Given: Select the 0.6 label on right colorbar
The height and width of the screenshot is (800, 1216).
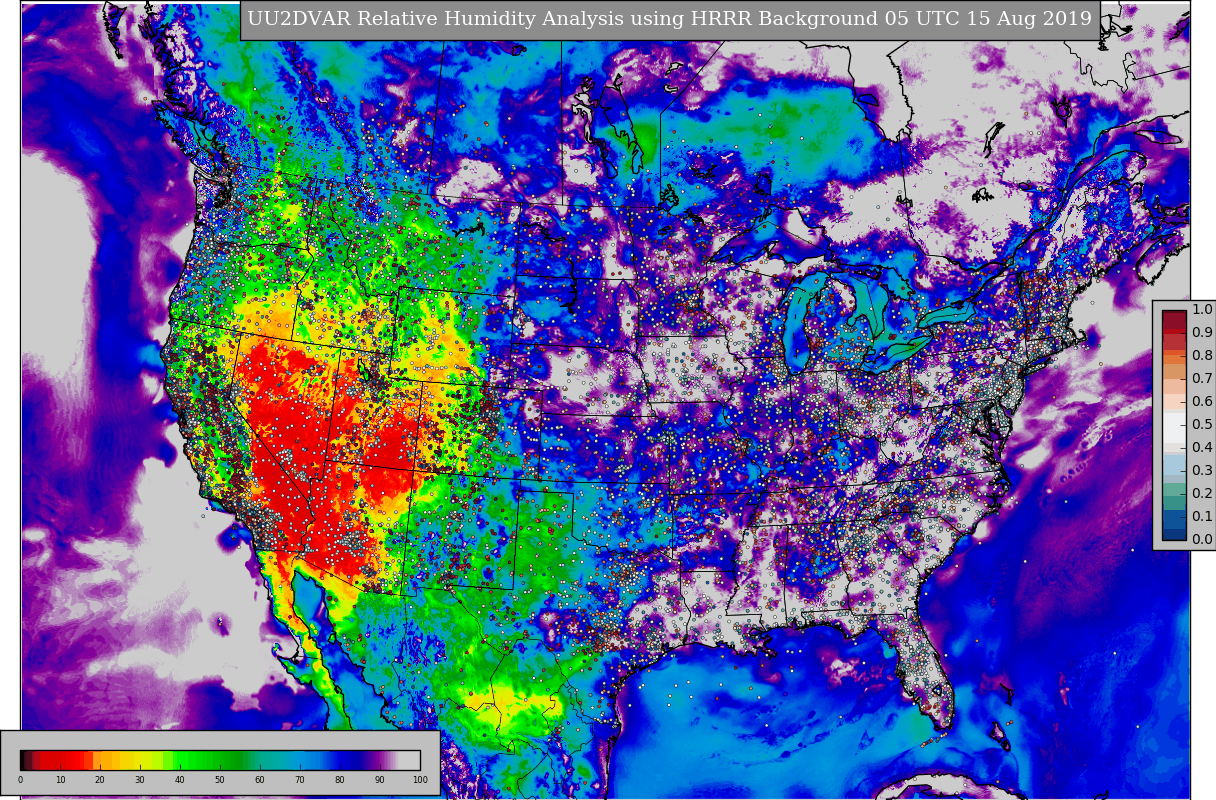Looking at the screenshot, I should 1202,401.
